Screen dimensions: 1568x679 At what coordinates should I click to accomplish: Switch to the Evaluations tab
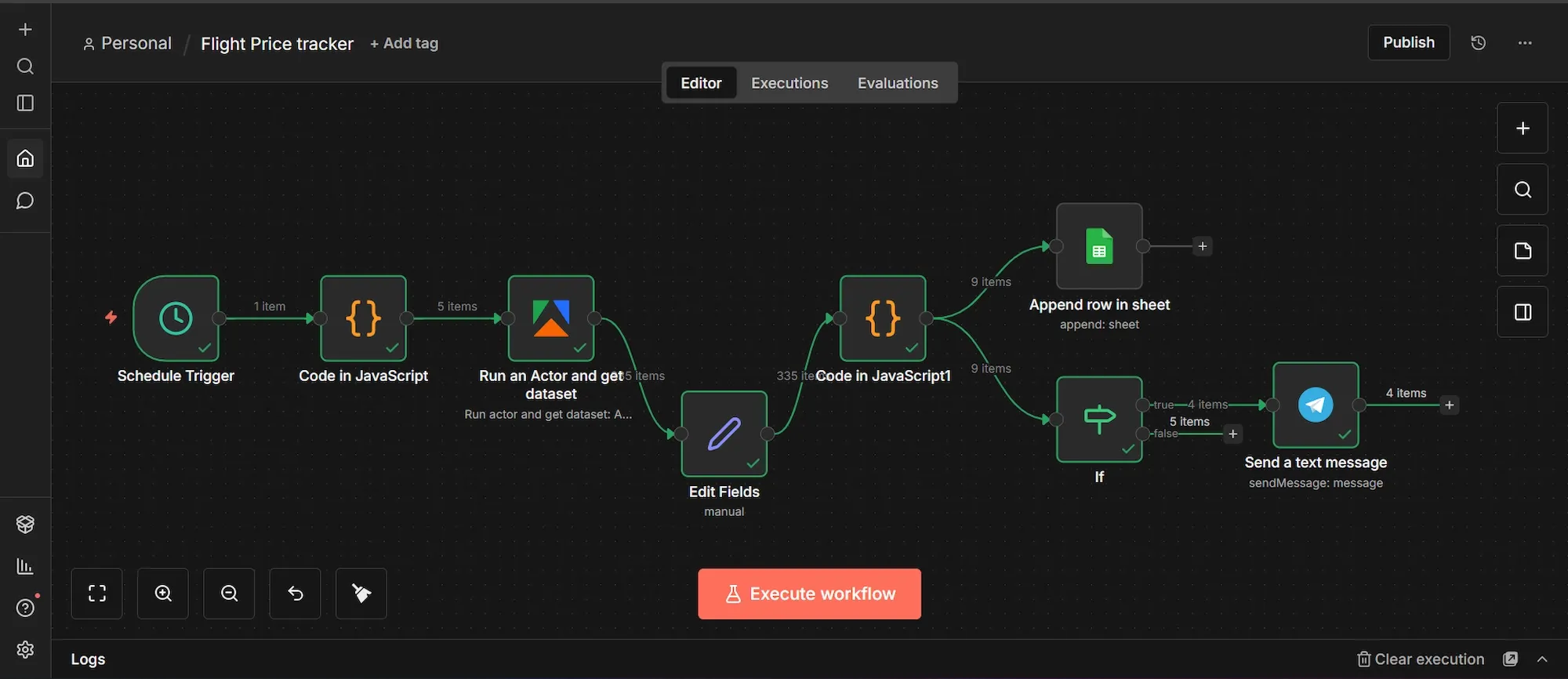click(898, 83)
